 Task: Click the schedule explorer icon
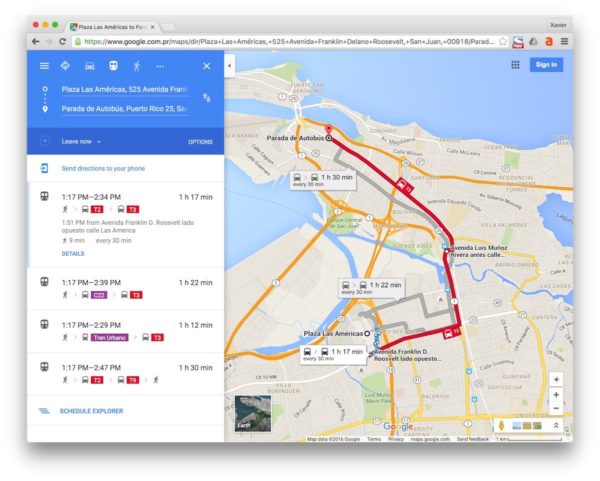[x=44, y=411]
